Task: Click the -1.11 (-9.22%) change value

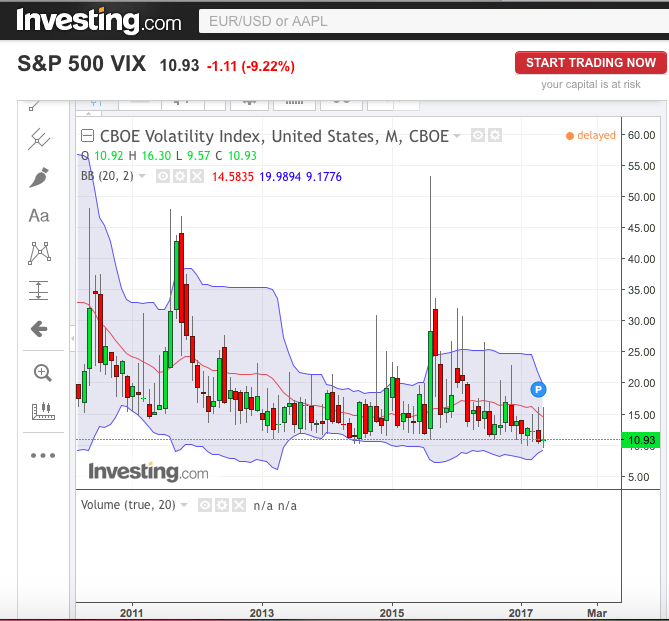Action: [x=250, y=66]
